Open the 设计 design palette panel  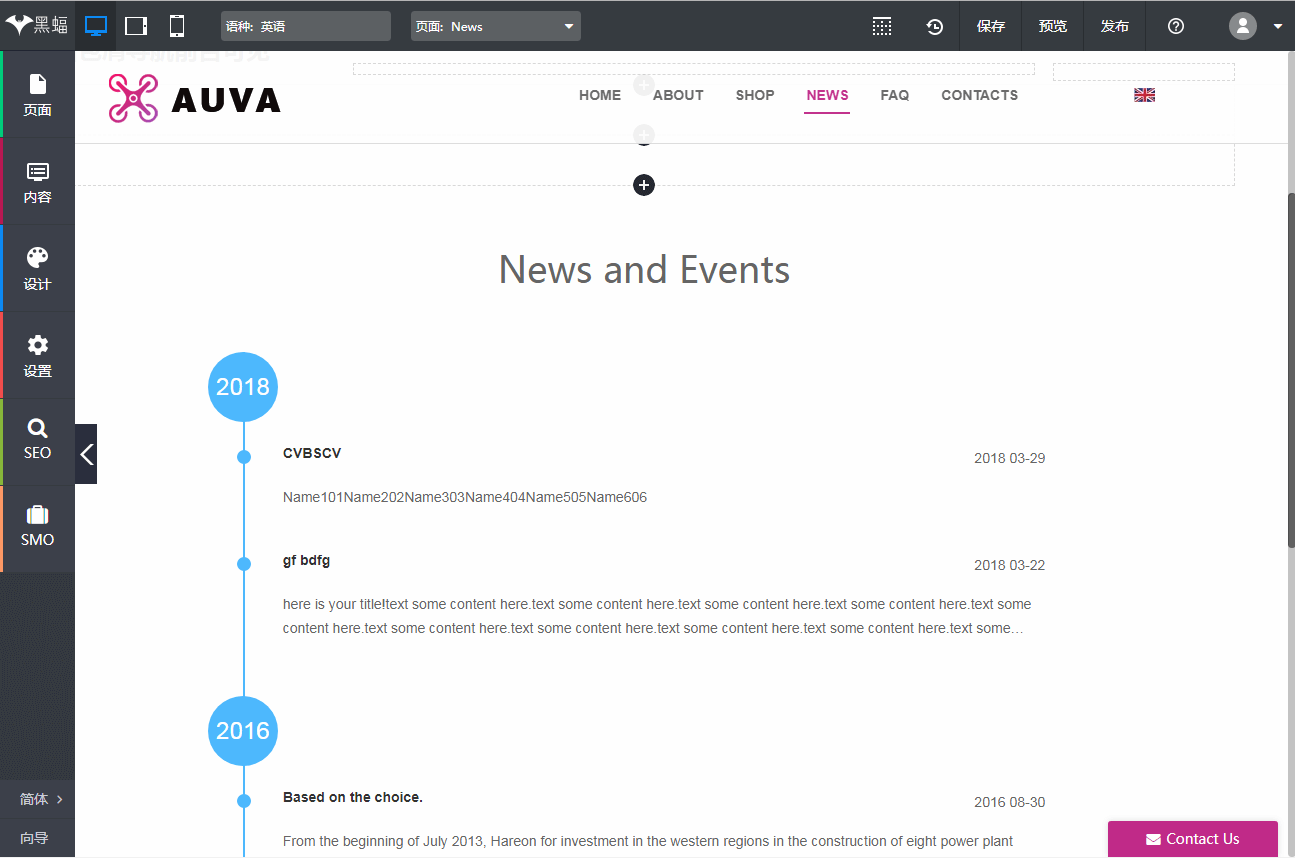38,269
